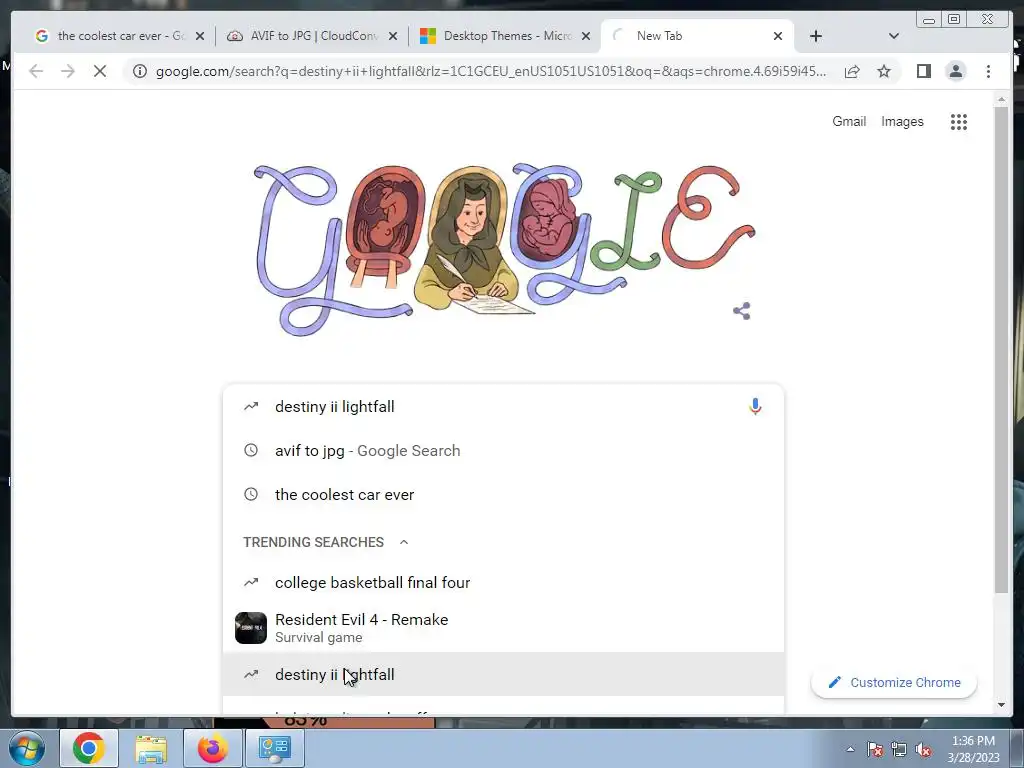This screenshot has height=768, width=1024.
Task: Open Gmail link
Action: [848, 121]
